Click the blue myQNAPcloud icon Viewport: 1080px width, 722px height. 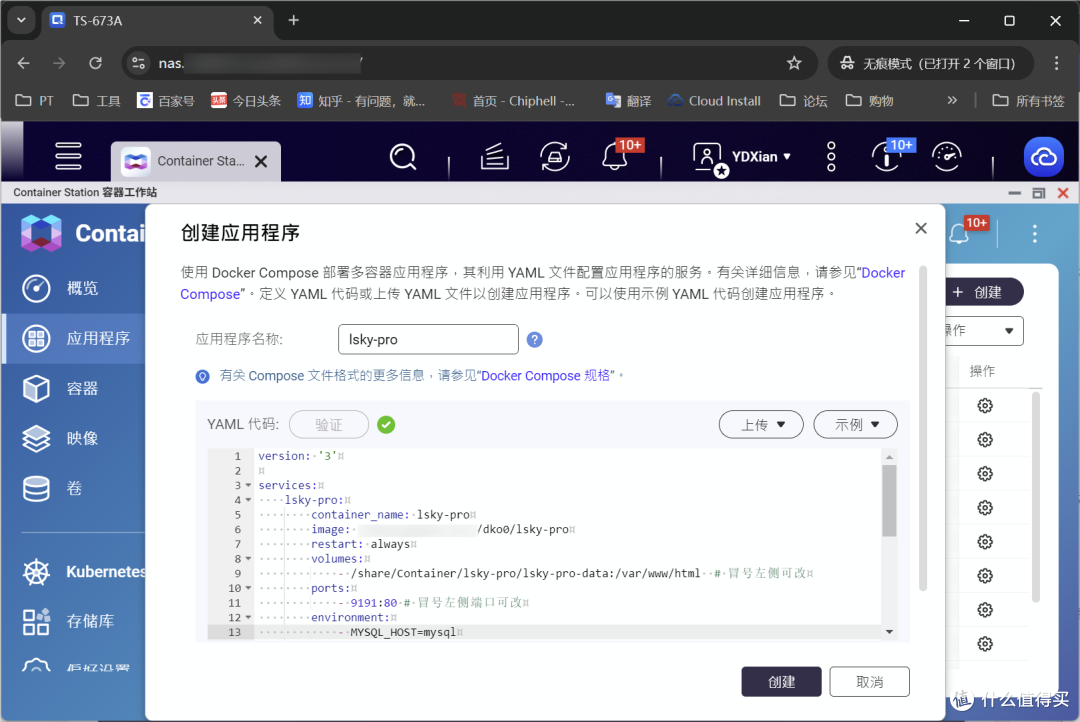click(x=1043, y=157)
